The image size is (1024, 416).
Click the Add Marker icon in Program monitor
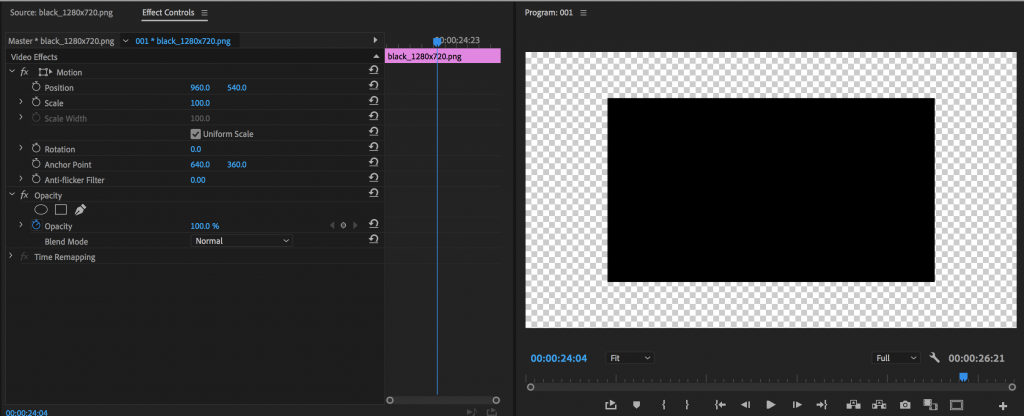tap(636, 405)
